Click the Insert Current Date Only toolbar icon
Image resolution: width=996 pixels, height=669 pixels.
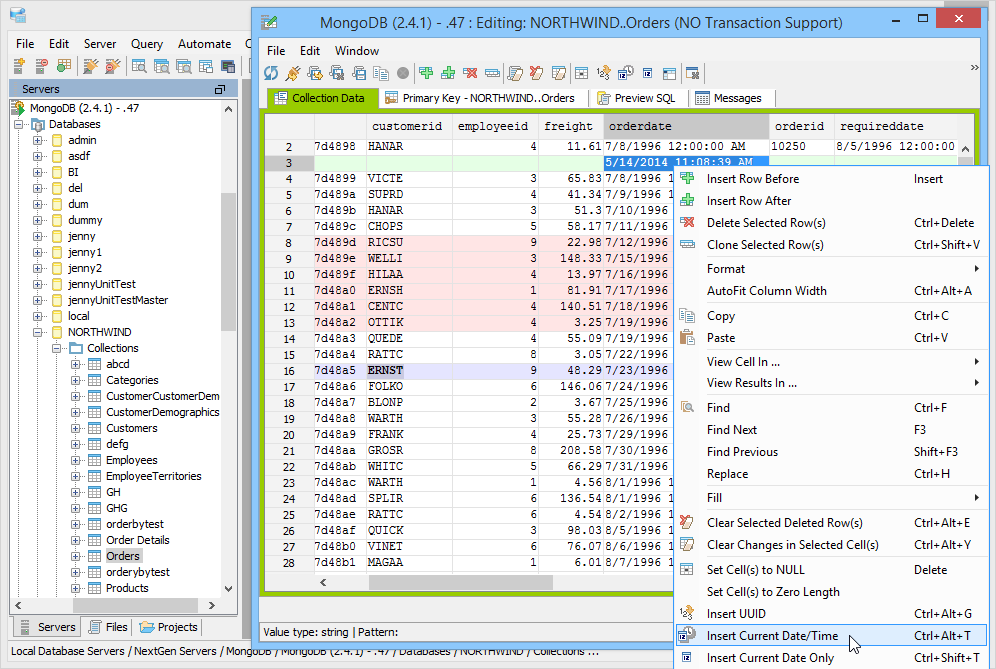tap(647, 73)
